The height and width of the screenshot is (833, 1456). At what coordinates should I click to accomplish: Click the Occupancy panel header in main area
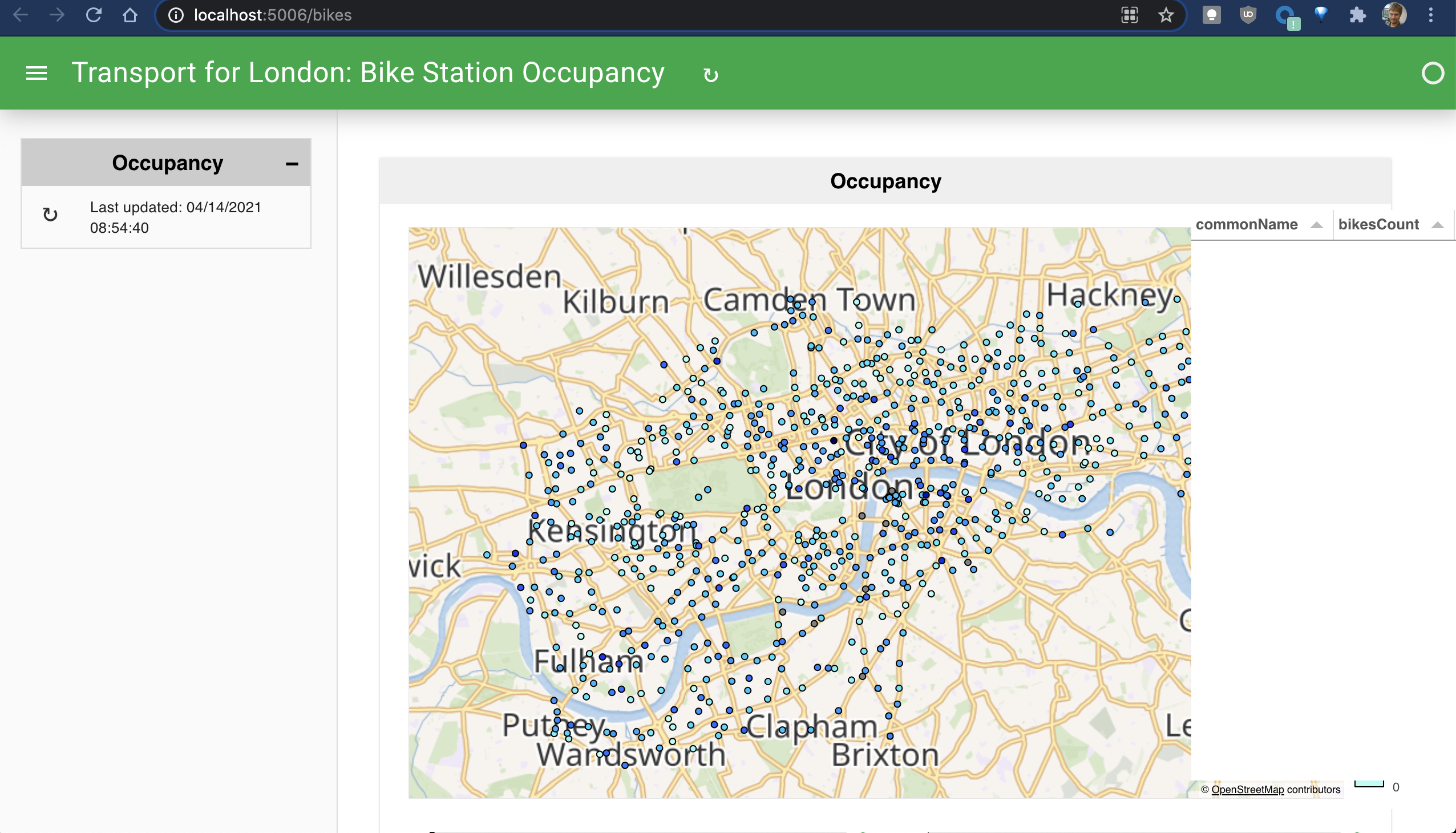pos(884,181)
